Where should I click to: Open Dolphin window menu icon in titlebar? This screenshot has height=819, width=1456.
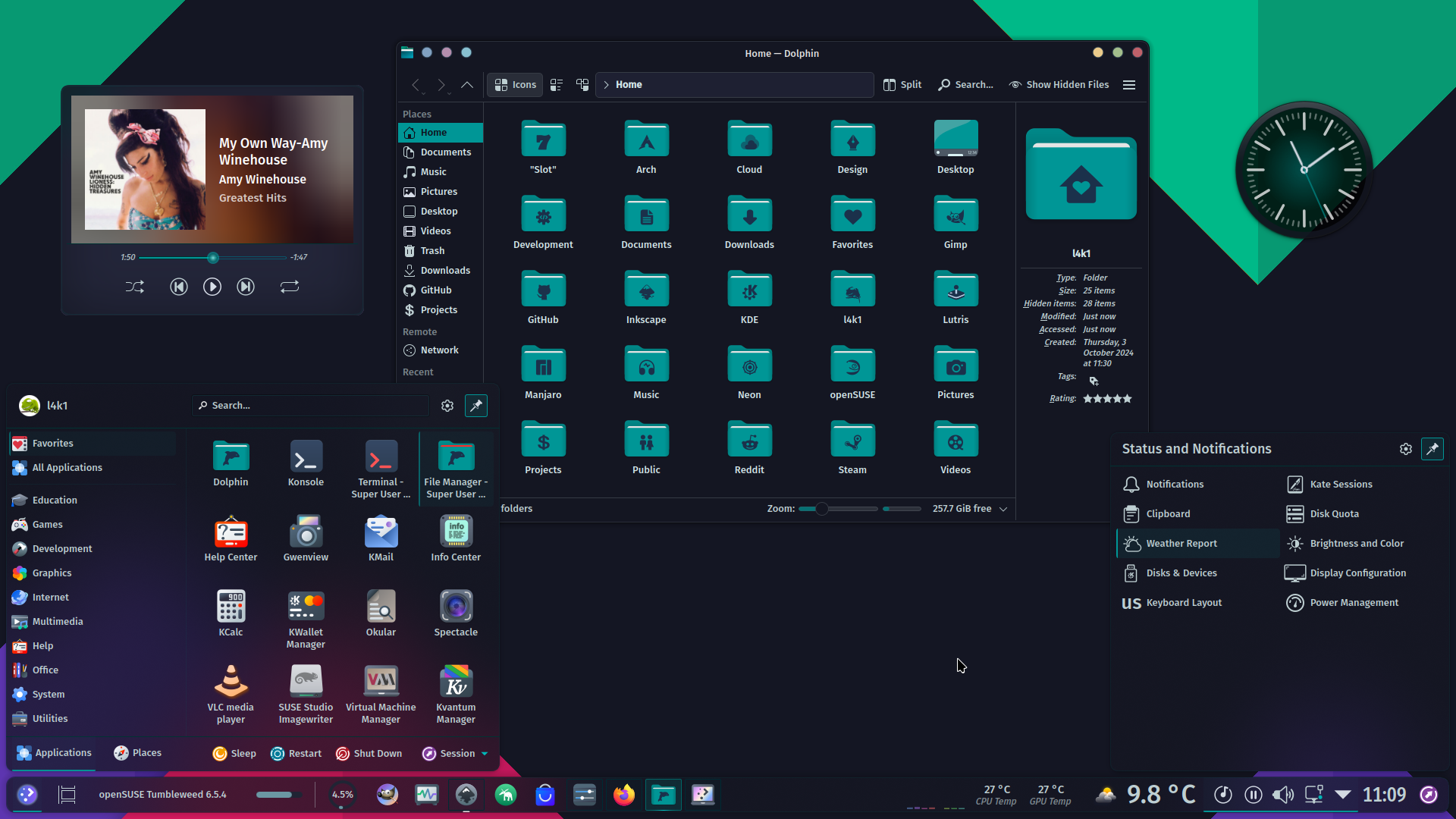[x=407, y=52]
